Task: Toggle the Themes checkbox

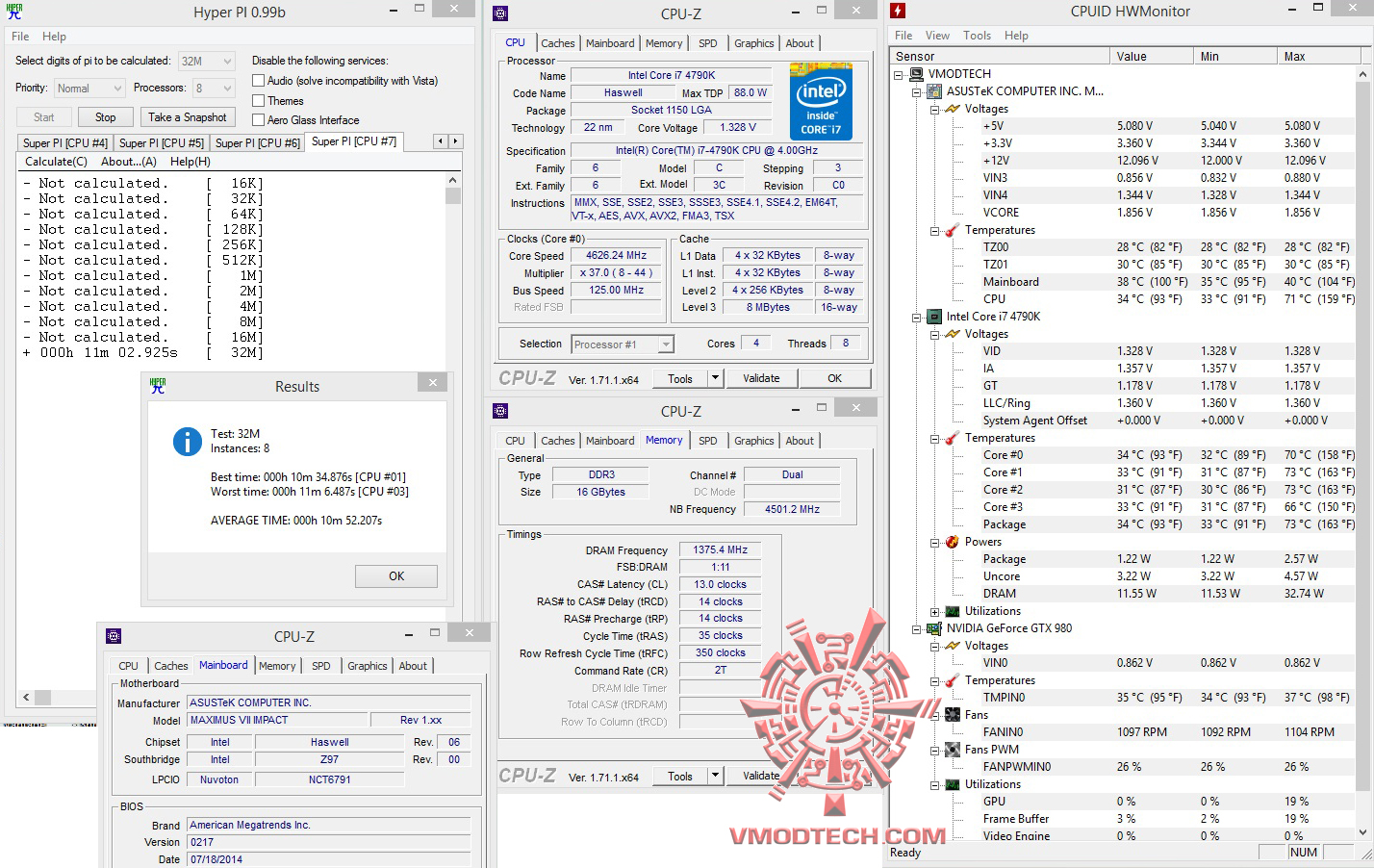Action: (x=258, y=100)
